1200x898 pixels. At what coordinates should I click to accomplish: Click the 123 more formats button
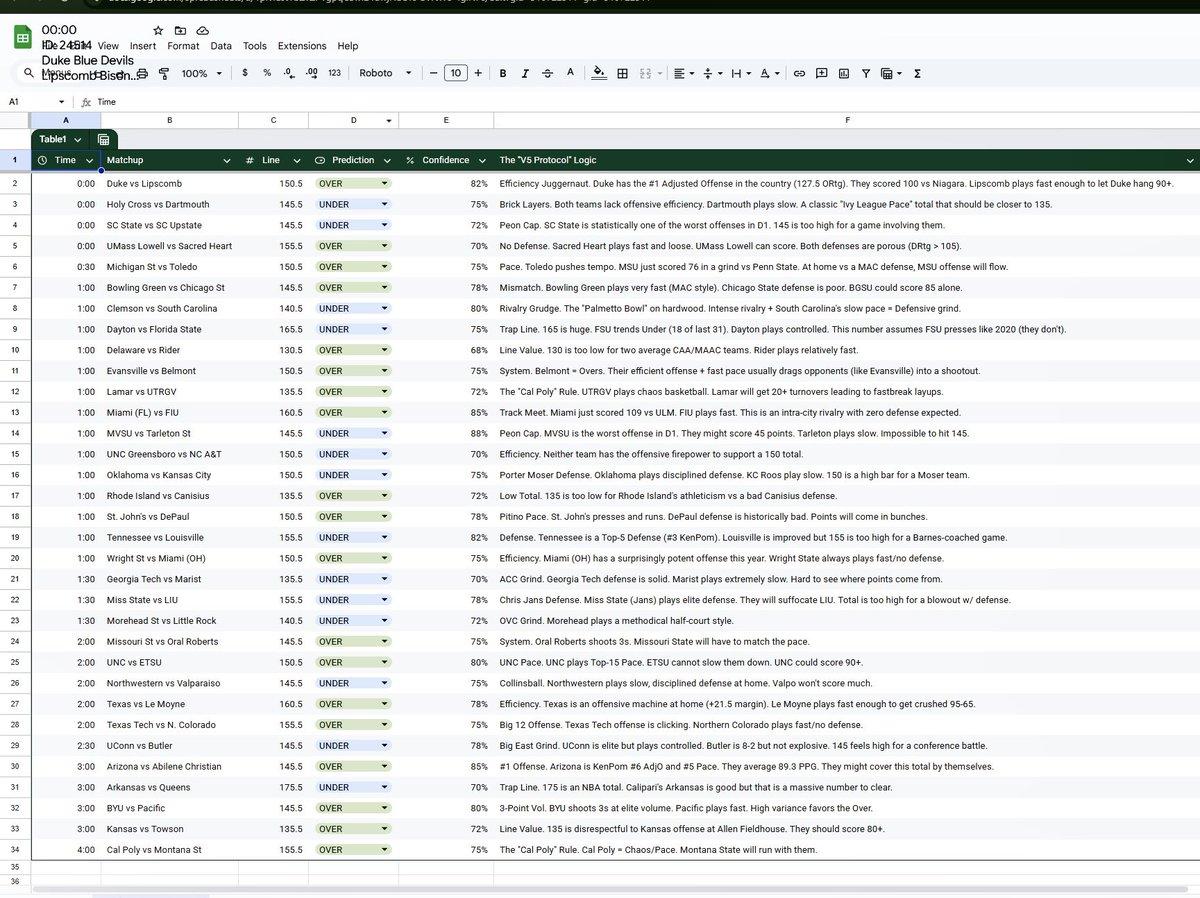(x=335, y=73)
